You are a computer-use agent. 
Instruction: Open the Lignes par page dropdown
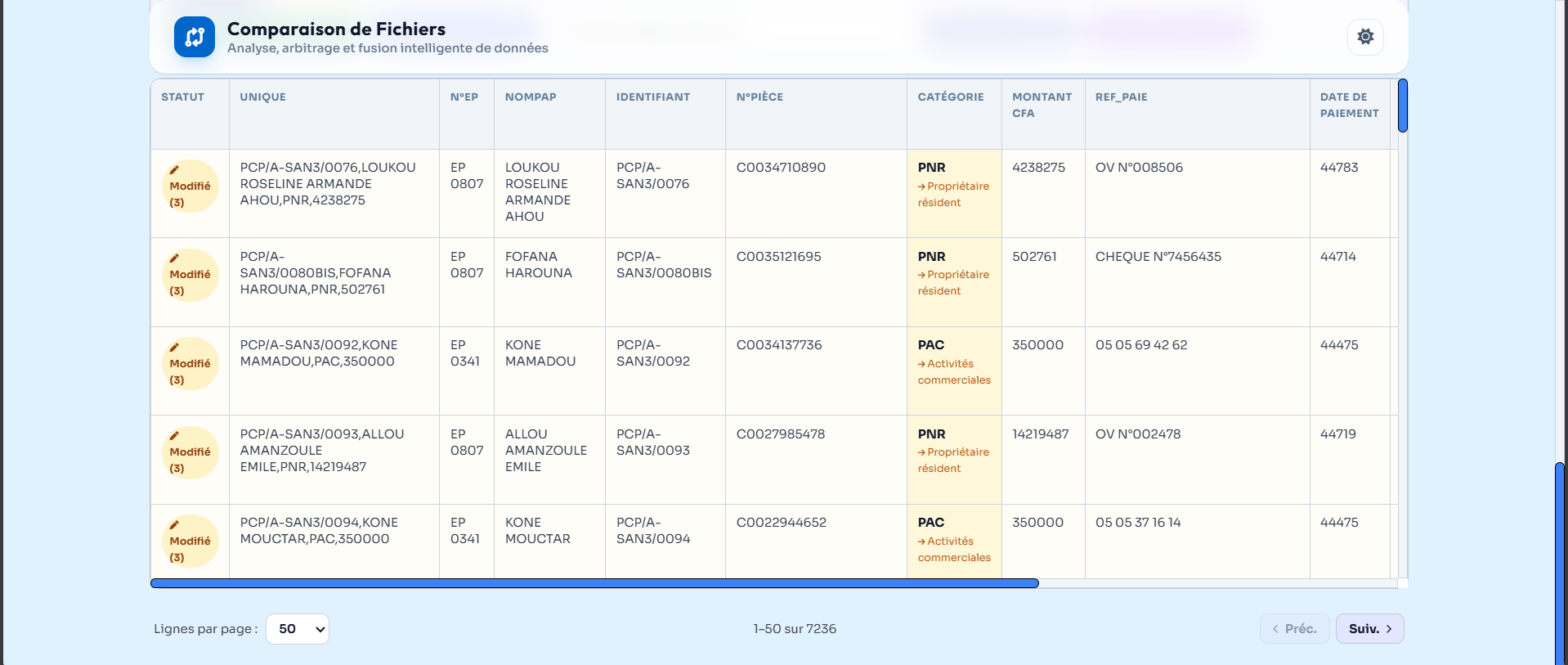pos(298,629)
